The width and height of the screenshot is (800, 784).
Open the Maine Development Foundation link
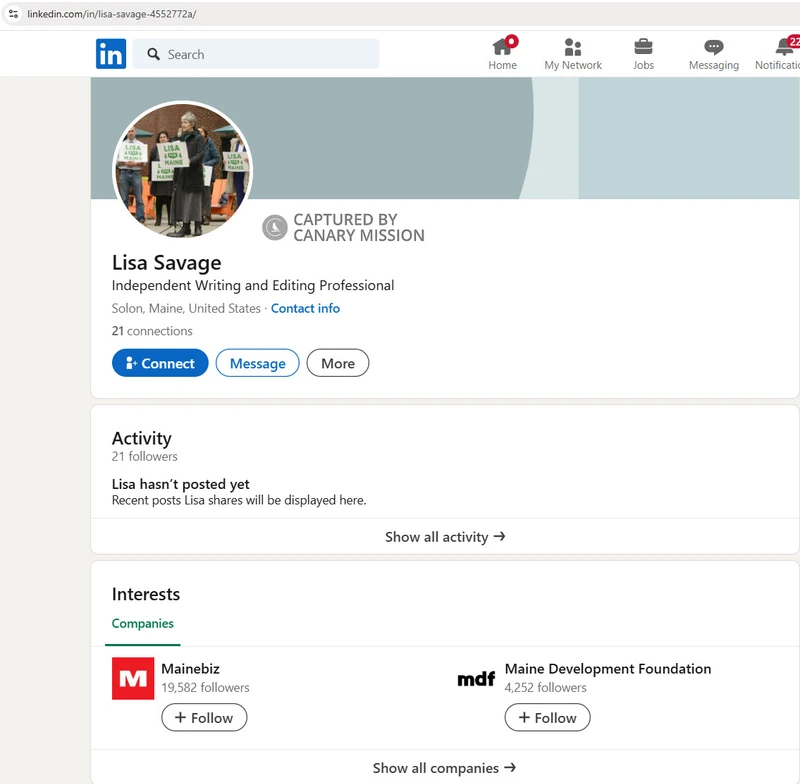(608, 668)
